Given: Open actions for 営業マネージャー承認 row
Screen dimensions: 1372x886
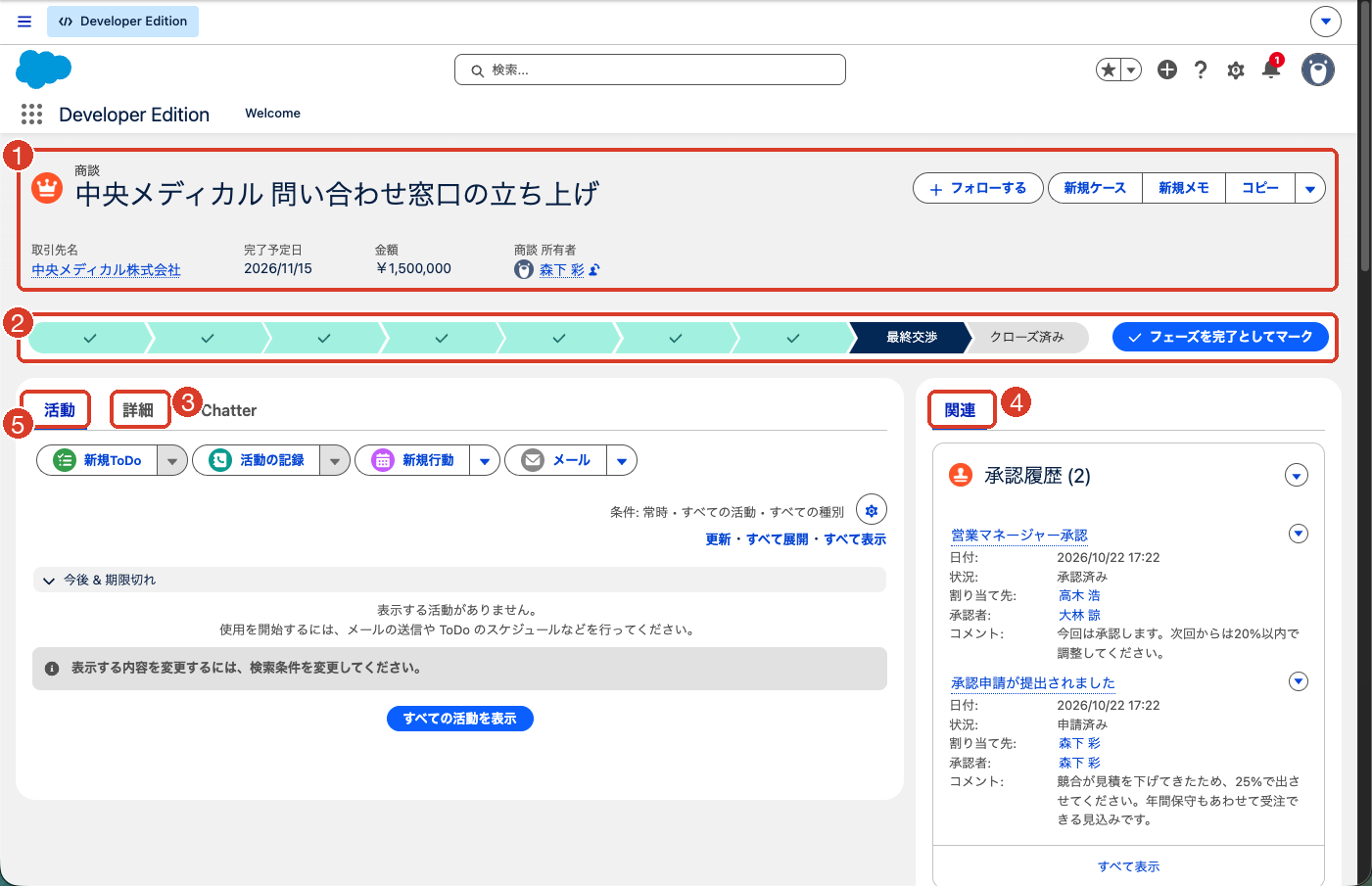Looking at the screenshot, I should pyautogui.click(x=1299, y=534).
